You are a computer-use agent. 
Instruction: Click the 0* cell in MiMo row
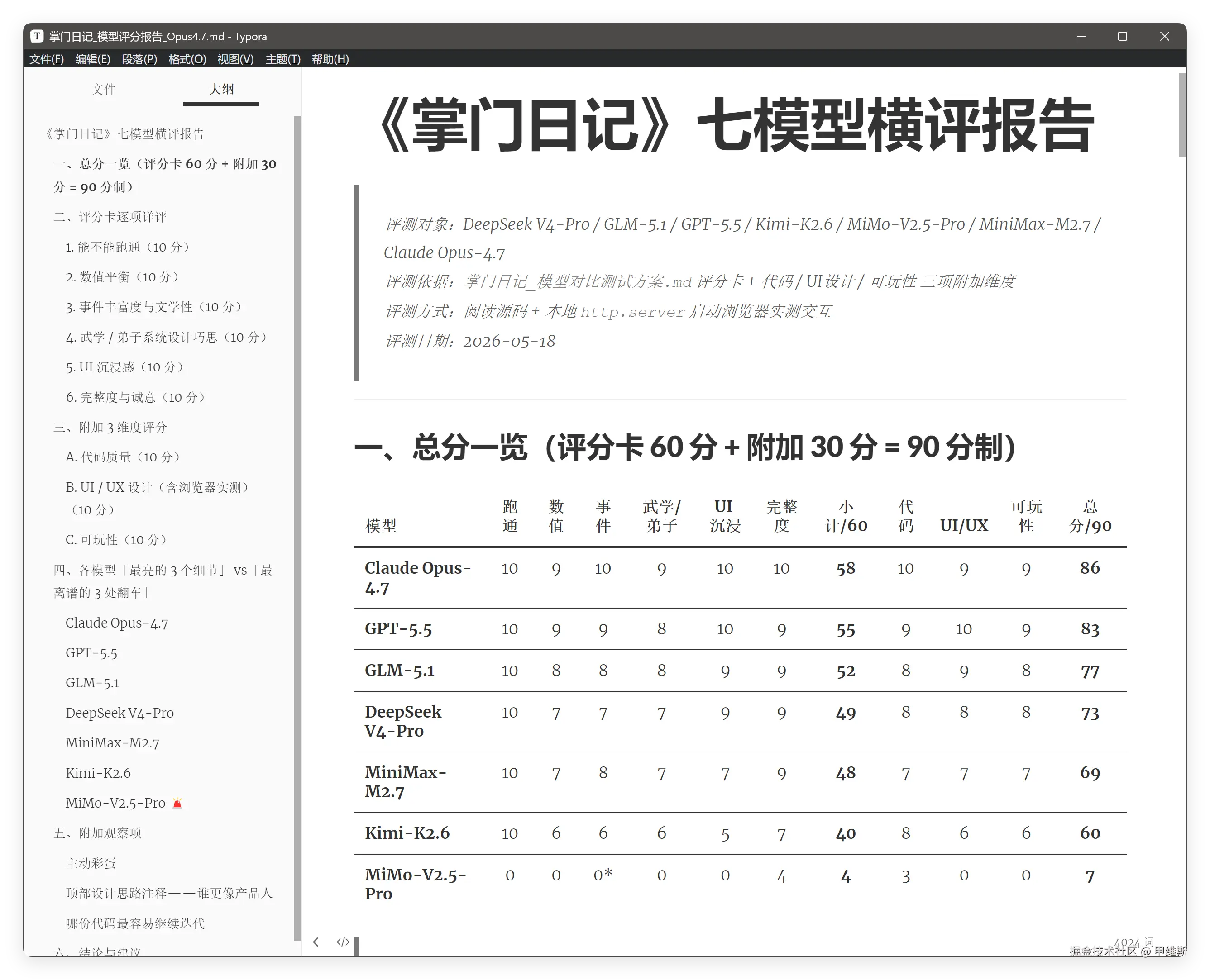point(603,875)
